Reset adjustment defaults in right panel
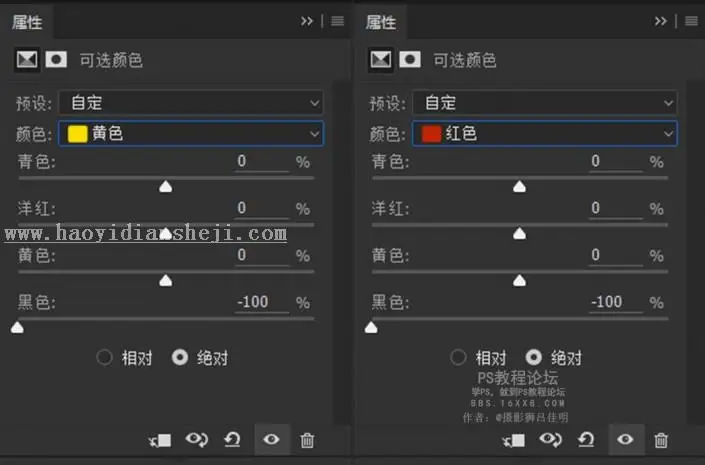 point(586,439)
